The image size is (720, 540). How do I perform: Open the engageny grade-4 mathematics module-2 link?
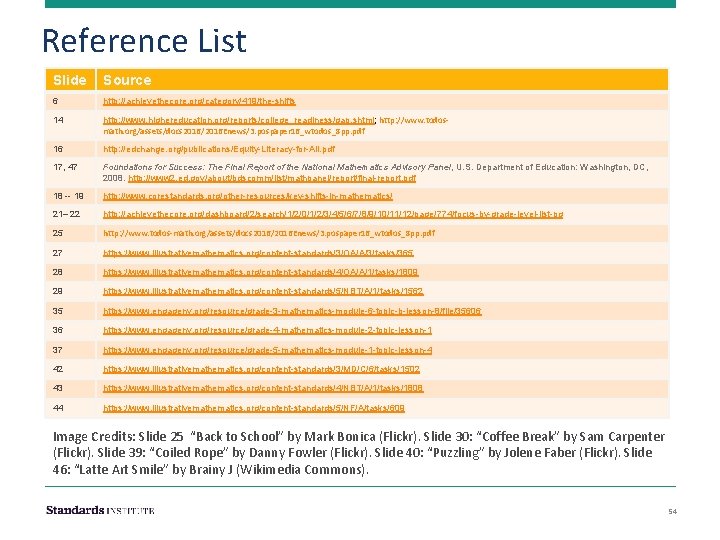(267, 331)
